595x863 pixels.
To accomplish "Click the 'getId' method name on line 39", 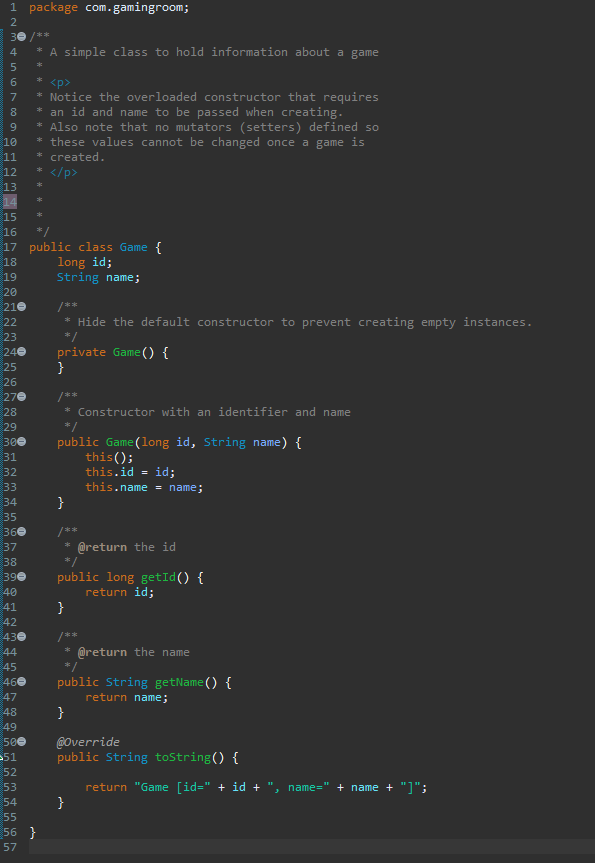I will (x=159, y=577).
